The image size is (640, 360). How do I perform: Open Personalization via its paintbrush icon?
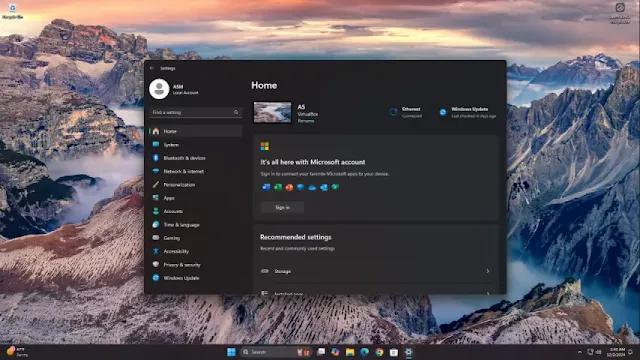pos(156,184)
